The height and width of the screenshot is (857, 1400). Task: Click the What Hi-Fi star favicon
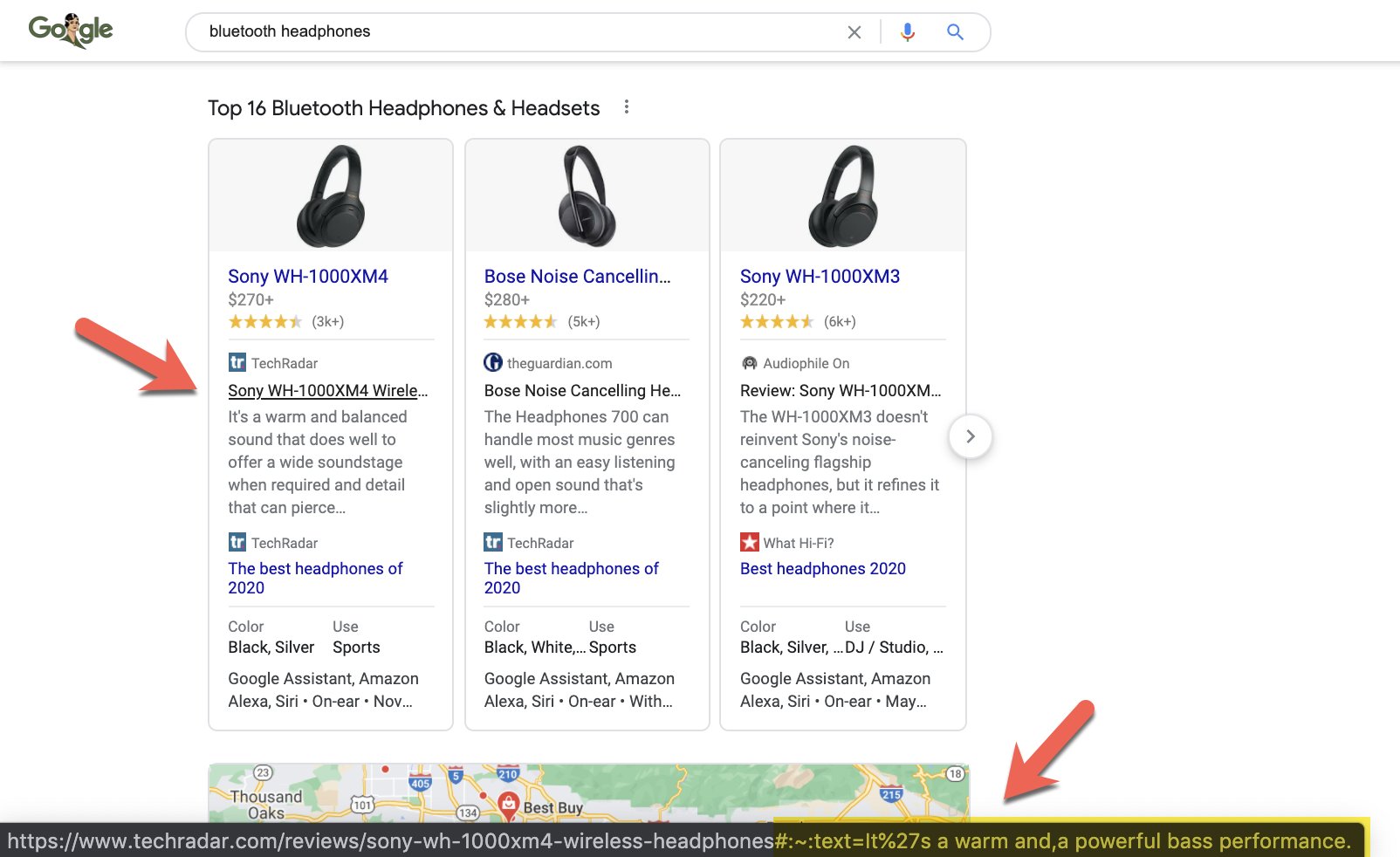tap(750, 542)
